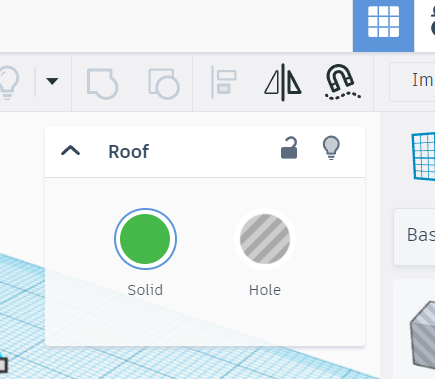
Task: Pick the striped gray box hole shape thumbnail
Action: click(x=422, y=334)
